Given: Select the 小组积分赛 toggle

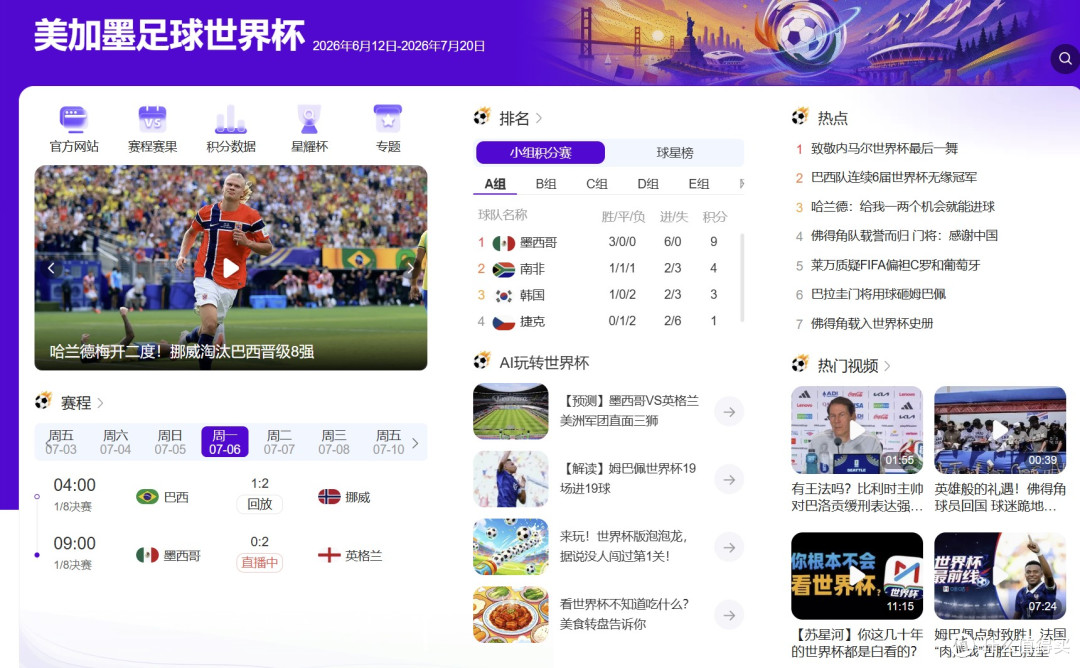Looking at the screenshot, I should [x=541, y=153].
